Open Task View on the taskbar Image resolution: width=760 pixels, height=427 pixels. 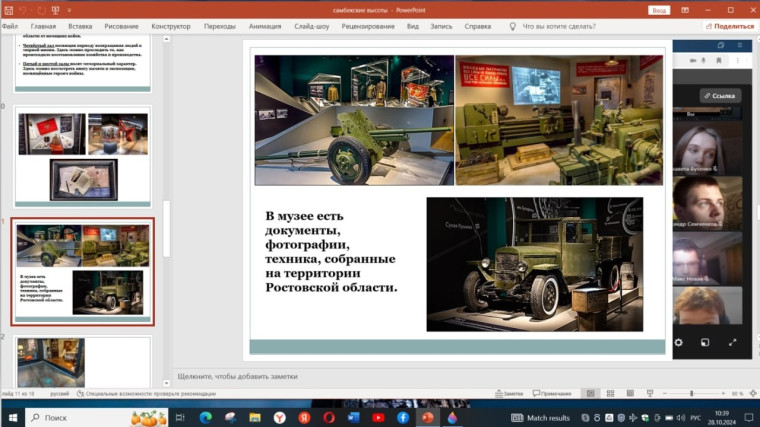click(x=180, y=417)
